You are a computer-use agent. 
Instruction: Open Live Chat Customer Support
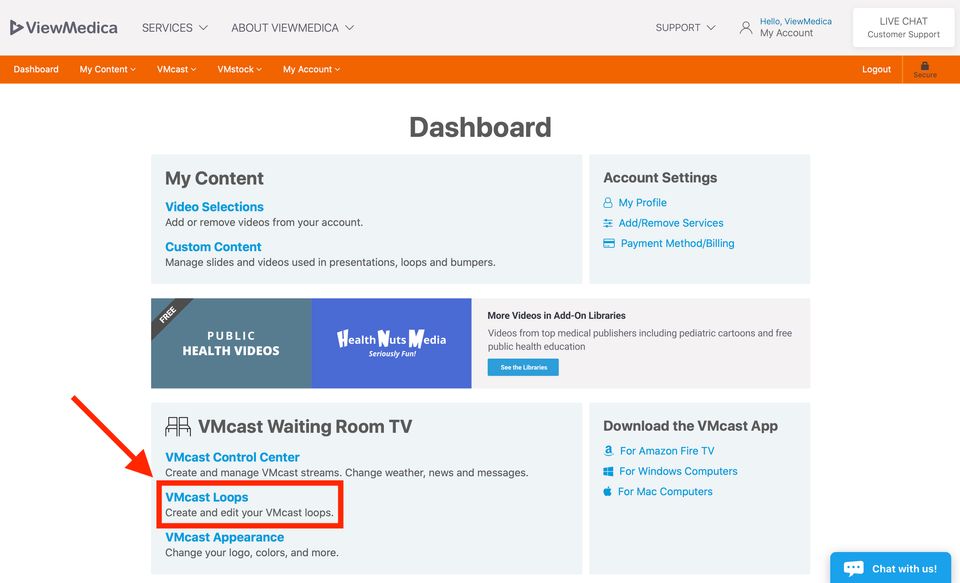tap(903, 28)
